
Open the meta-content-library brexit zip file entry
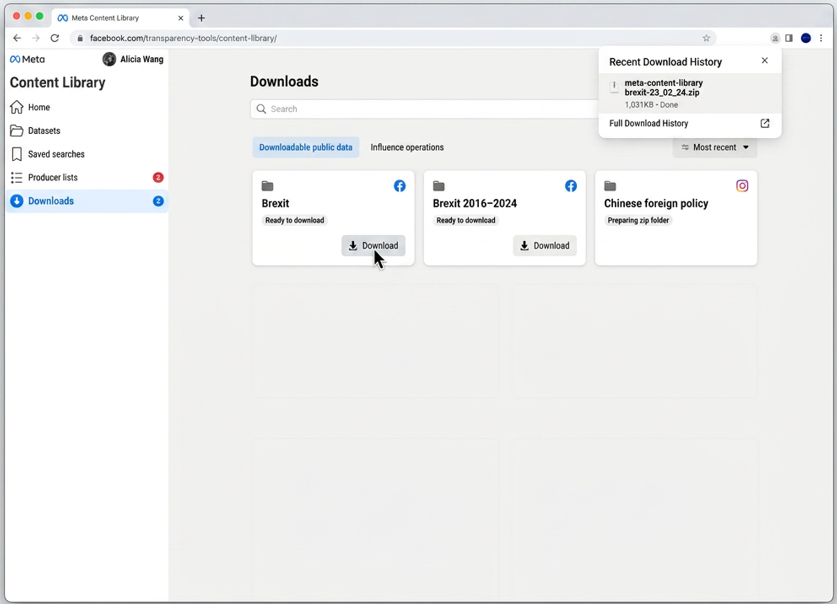pos(690,93)
